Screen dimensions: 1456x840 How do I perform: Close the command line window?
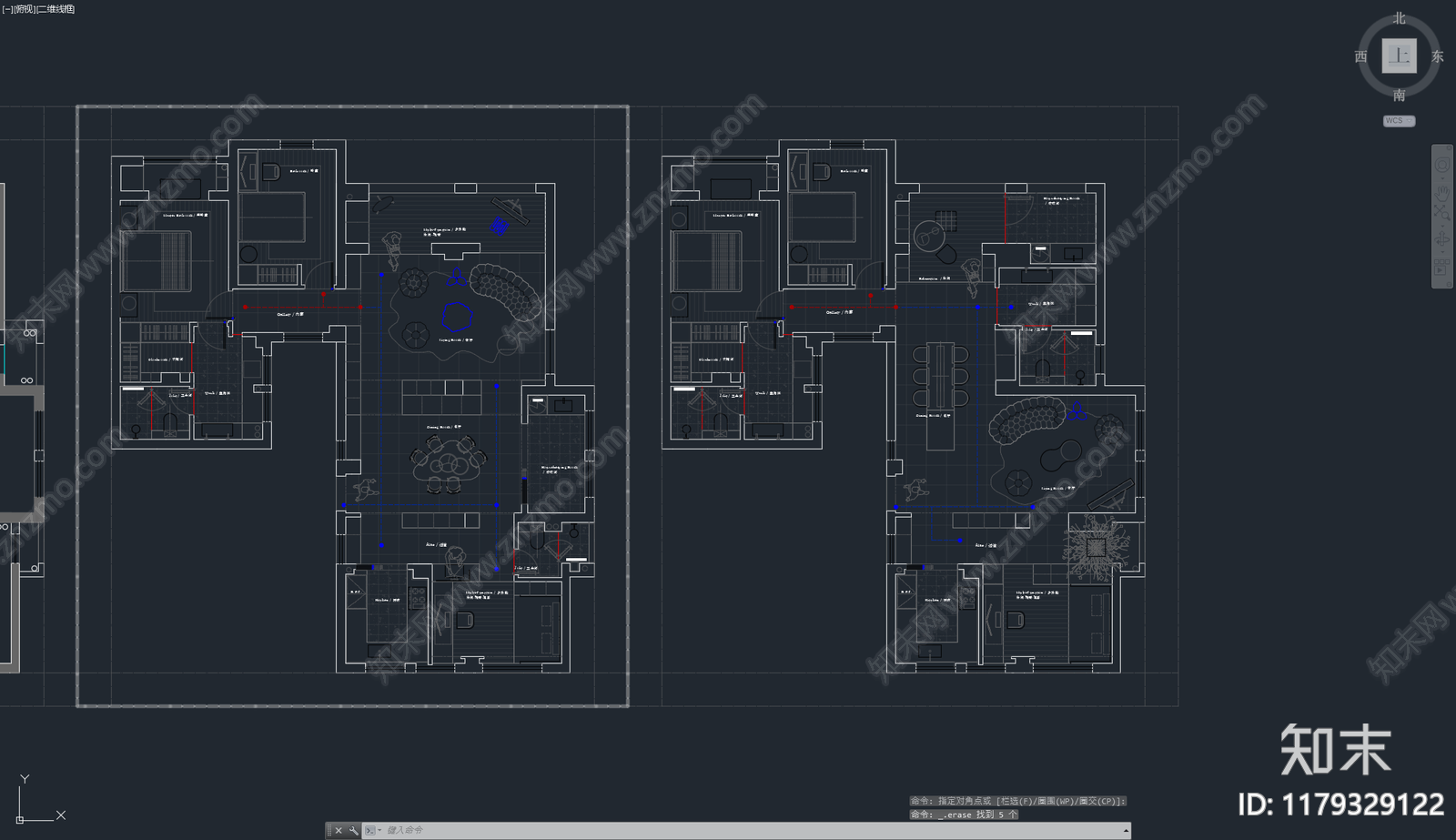pyautogui.click(x=339, y=830)
